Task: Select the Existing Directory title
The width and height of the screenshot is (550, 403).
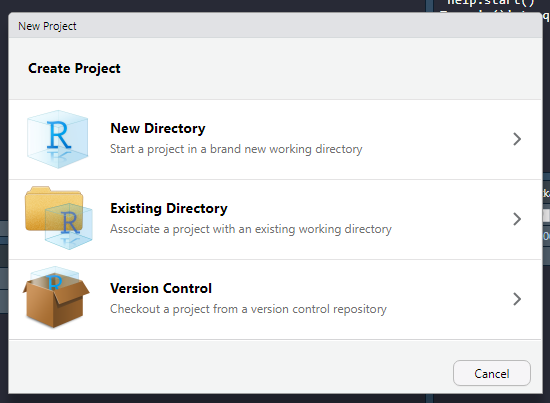Action: (x=169, y=208)
